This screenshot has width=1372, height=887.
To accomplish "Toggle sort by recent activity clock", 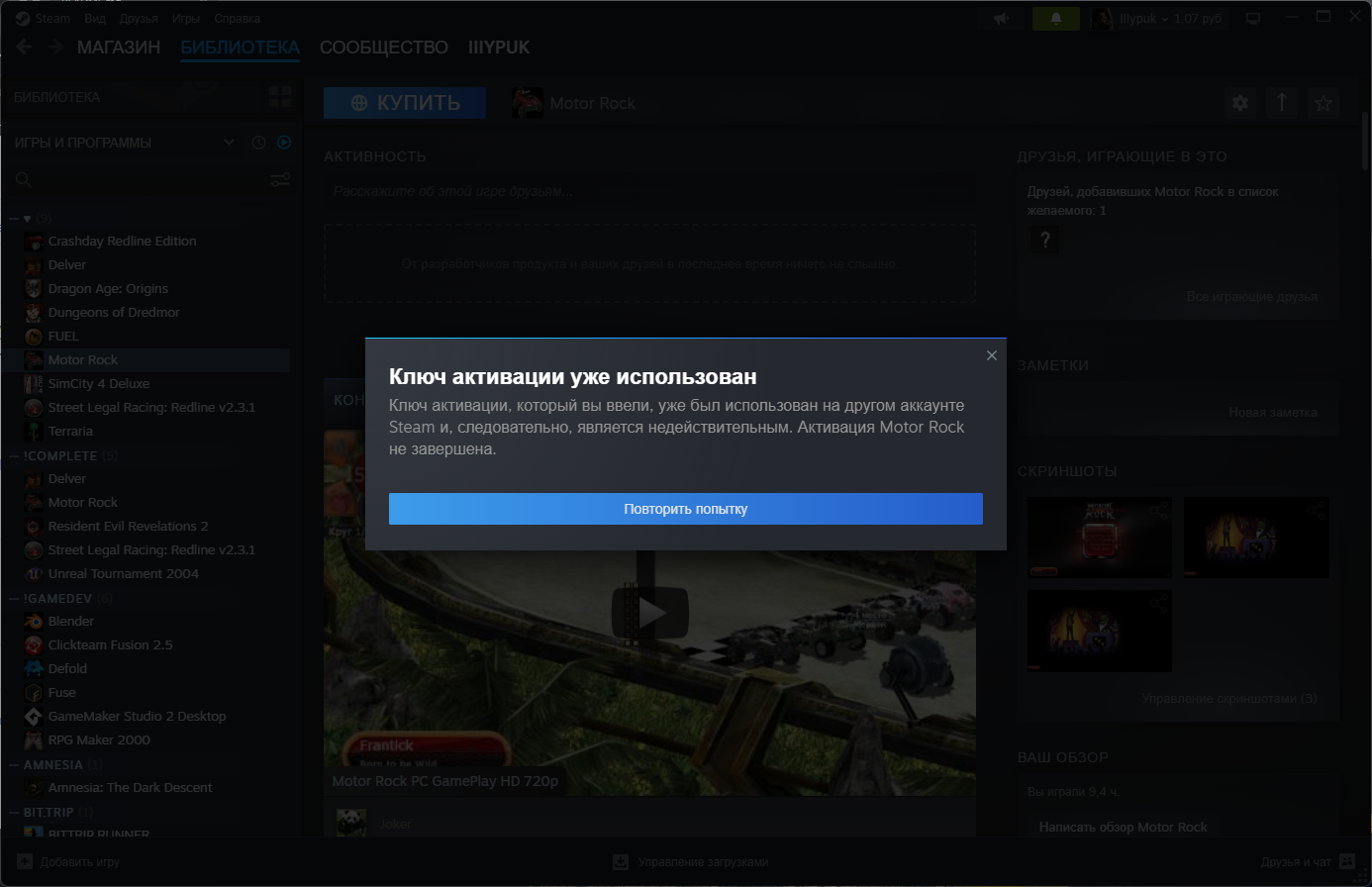I will pos(258,143).
